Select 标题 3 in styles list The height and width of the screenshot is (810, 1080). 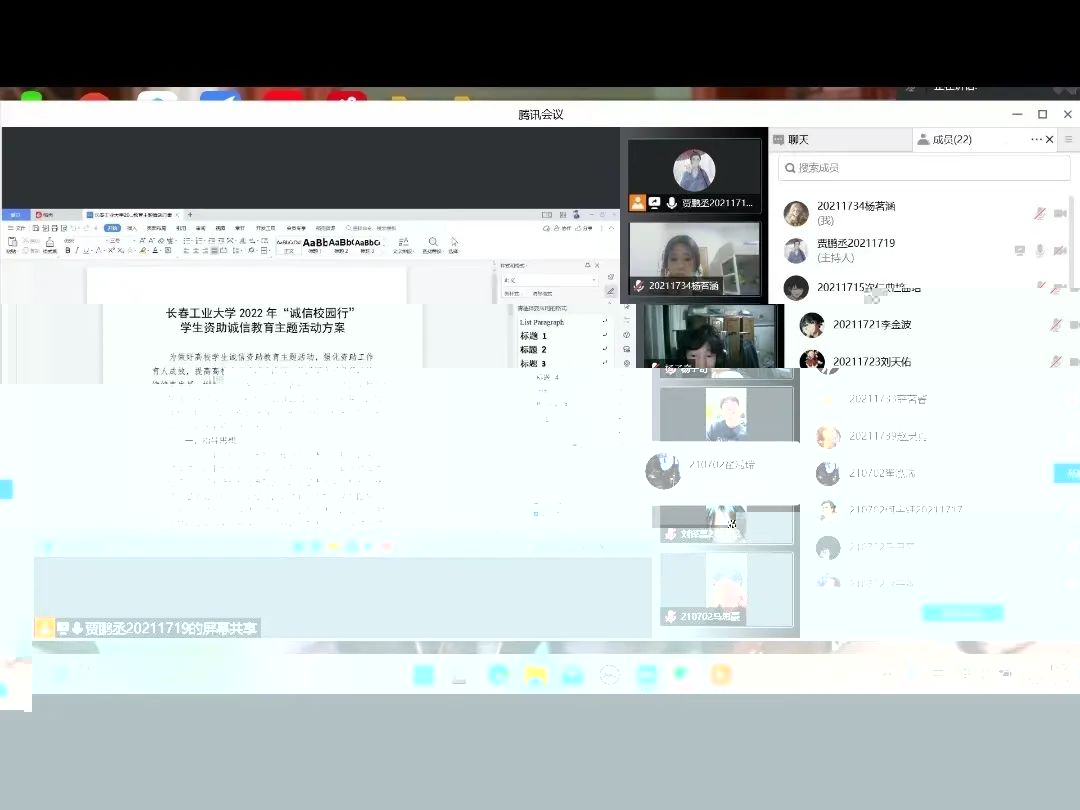point(533,363)
